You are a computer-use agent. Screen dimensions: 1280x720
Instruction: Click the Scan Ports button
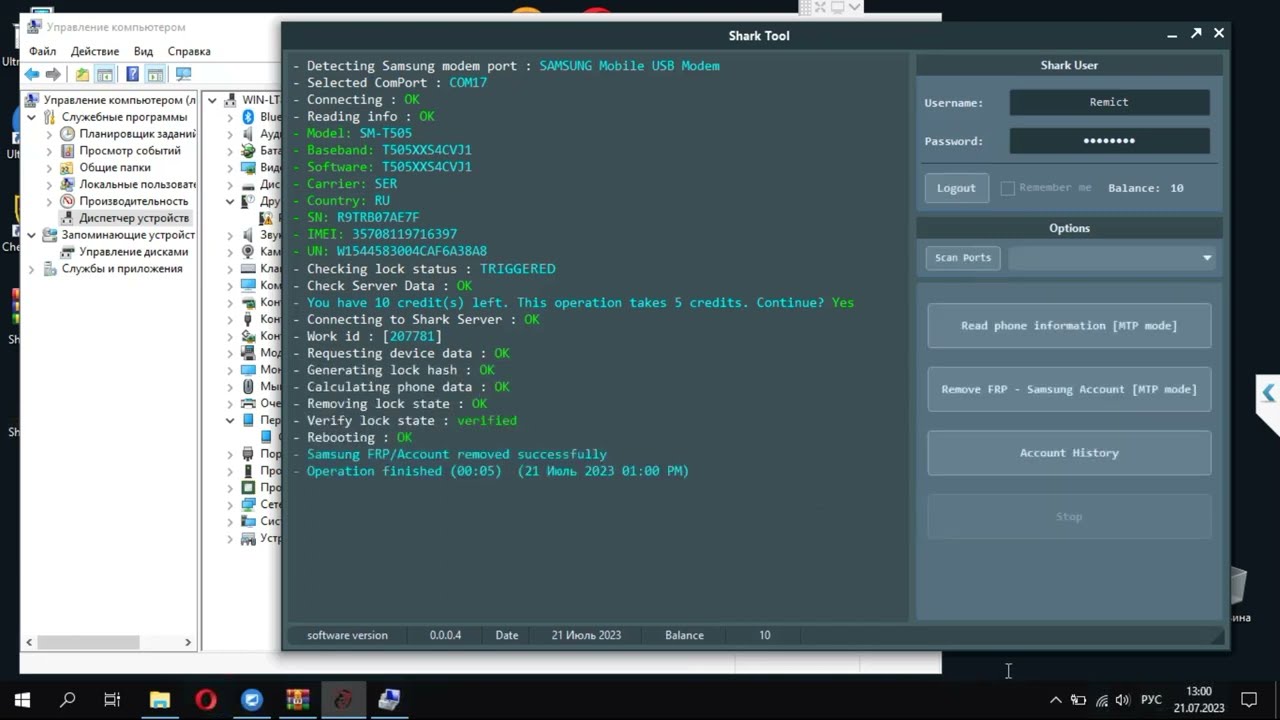pos(963,258)
